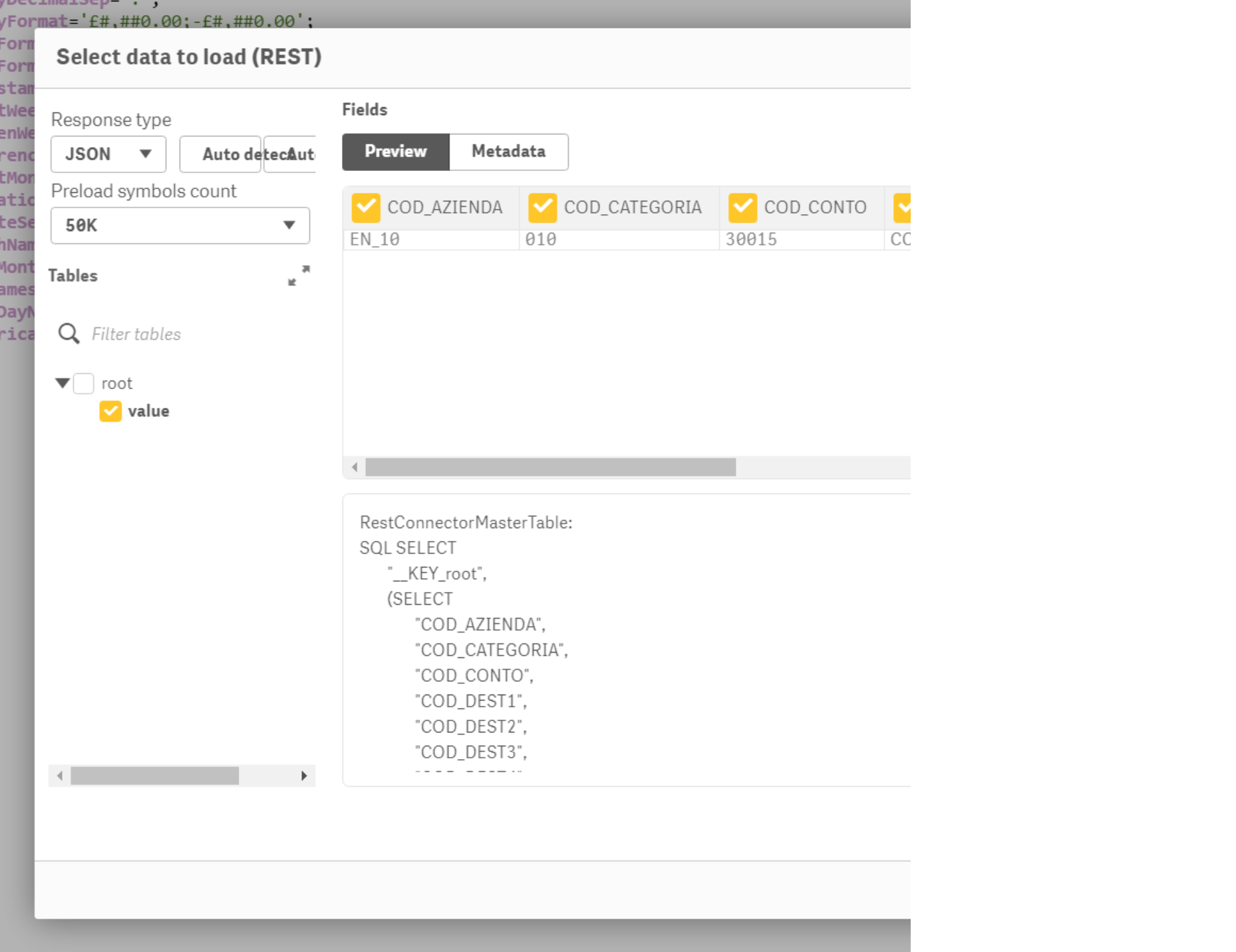Click the Tables scrollbar right arrow
This screenshot has width=1236, height=952.
[304, 776]
